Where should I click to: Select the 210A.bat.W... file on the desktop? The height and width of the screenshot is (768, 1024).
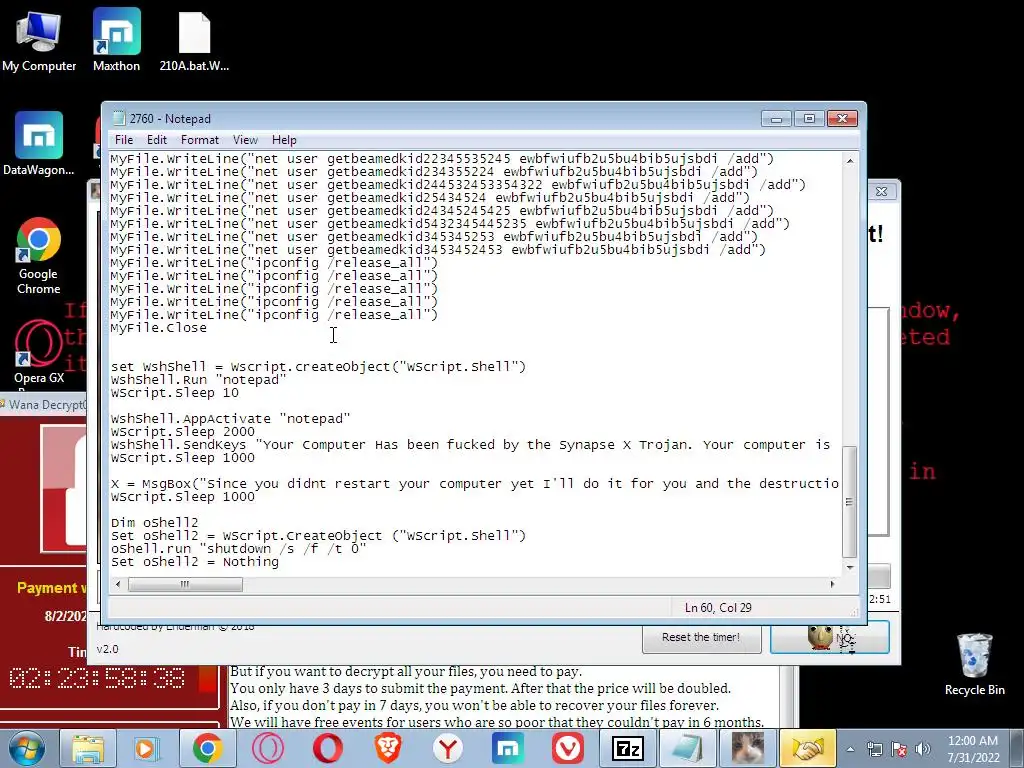pos(194,42)
